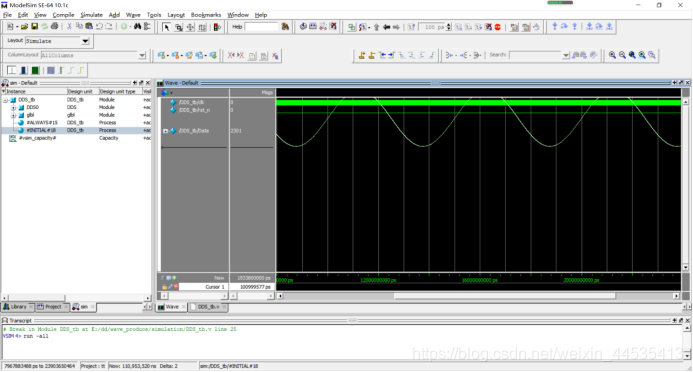Click the Help search input field

(261, 27)
